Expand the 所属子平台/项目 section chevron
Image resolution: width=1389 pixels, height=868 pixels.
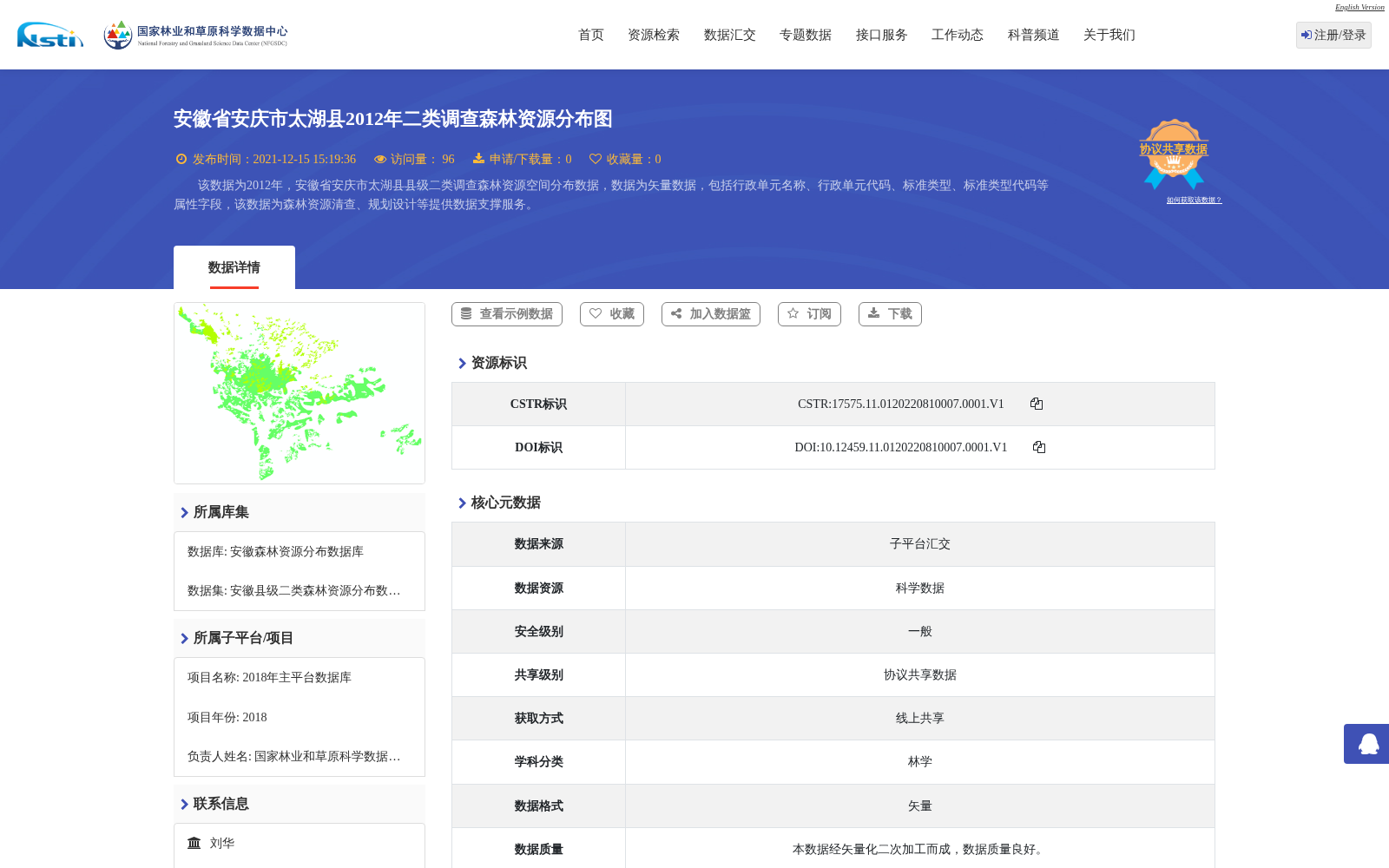coord(184,639)
